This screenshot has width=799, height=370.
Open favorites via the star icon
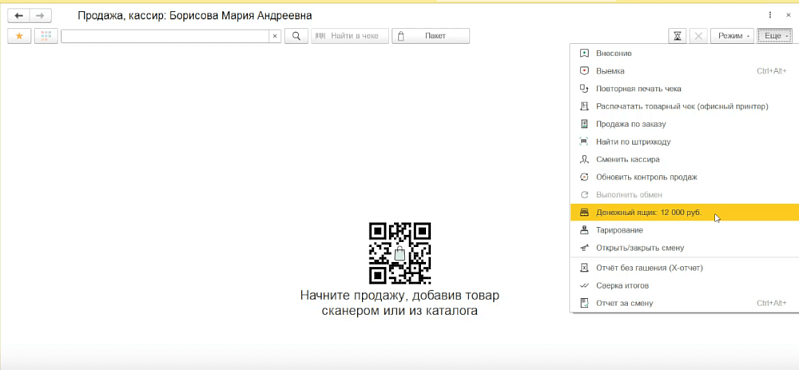click(19, 36)
